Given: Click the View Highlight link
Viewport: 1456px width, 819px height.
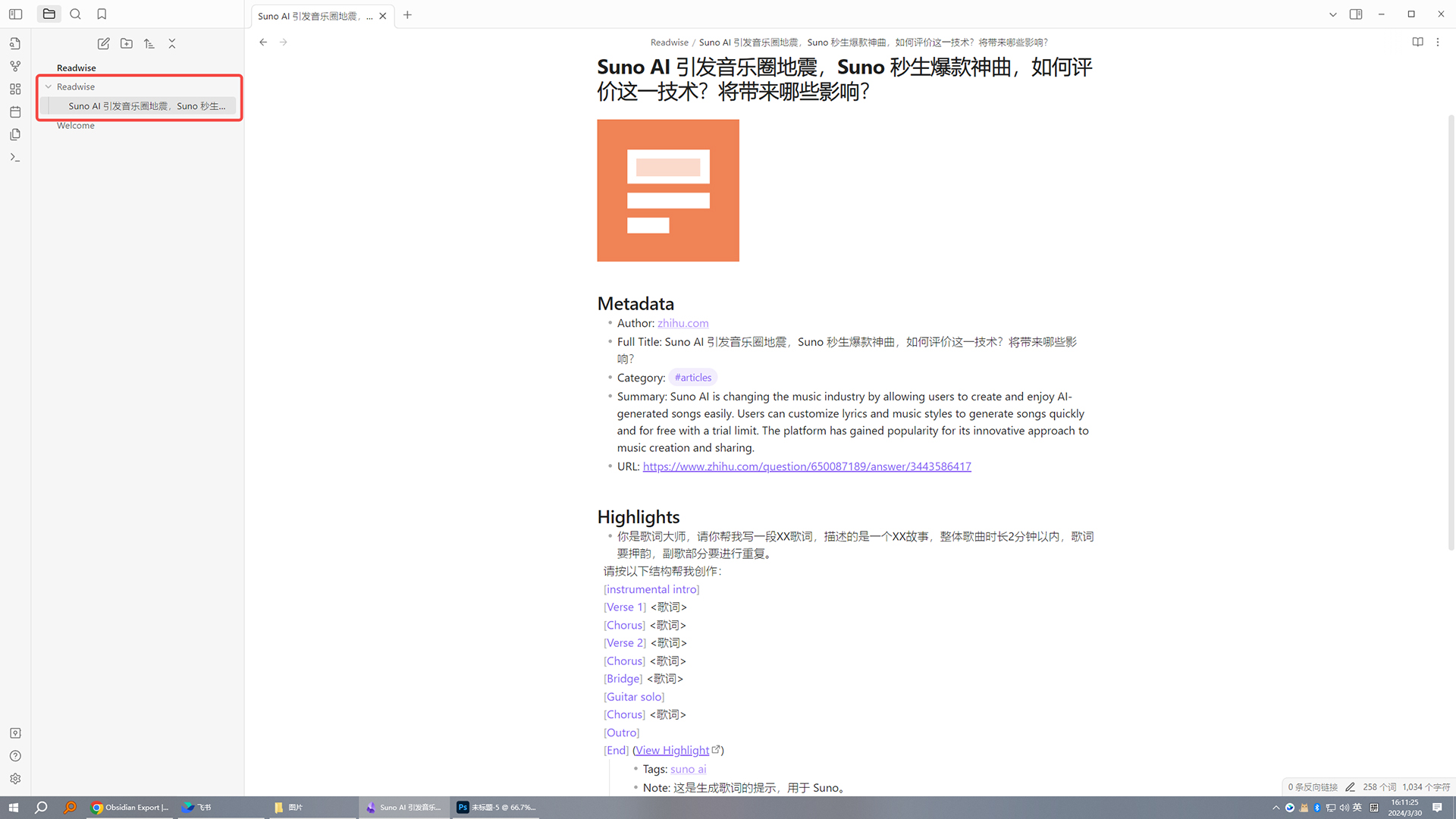Looking at the screenshot, I should 673,750.
